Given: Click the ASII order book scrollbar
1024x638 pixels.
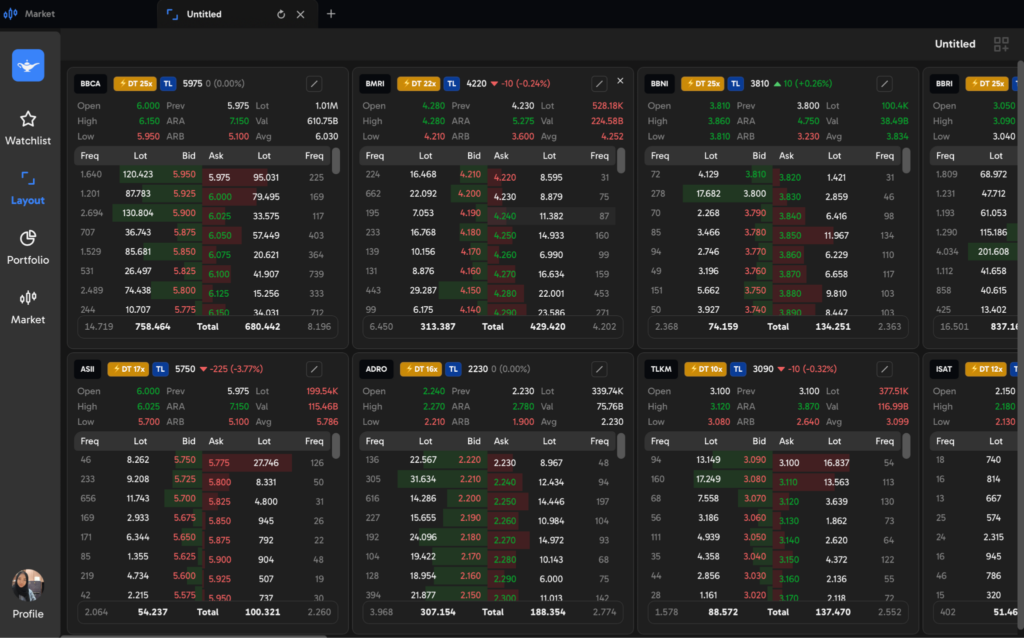Looking at the screenshot, I should (x=336, y=446).
